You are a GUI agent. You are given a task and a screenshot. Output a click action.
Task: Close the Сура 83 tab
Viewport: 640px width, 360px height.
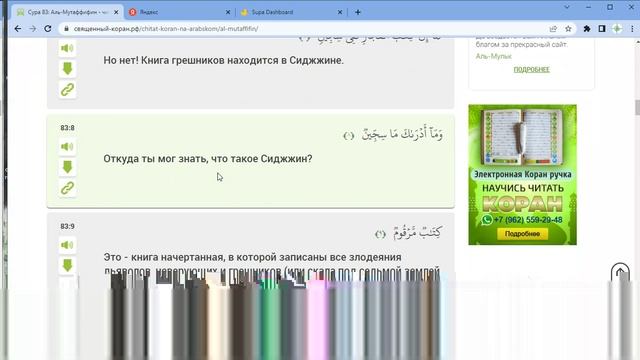(116, 12)
